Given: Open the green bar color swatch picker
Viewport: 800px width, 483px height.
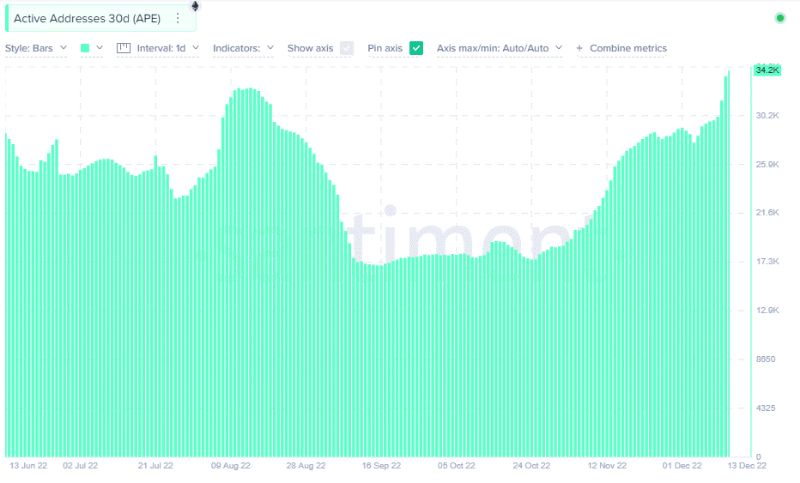Looking at the screenshot, I should tap(85, 48).
